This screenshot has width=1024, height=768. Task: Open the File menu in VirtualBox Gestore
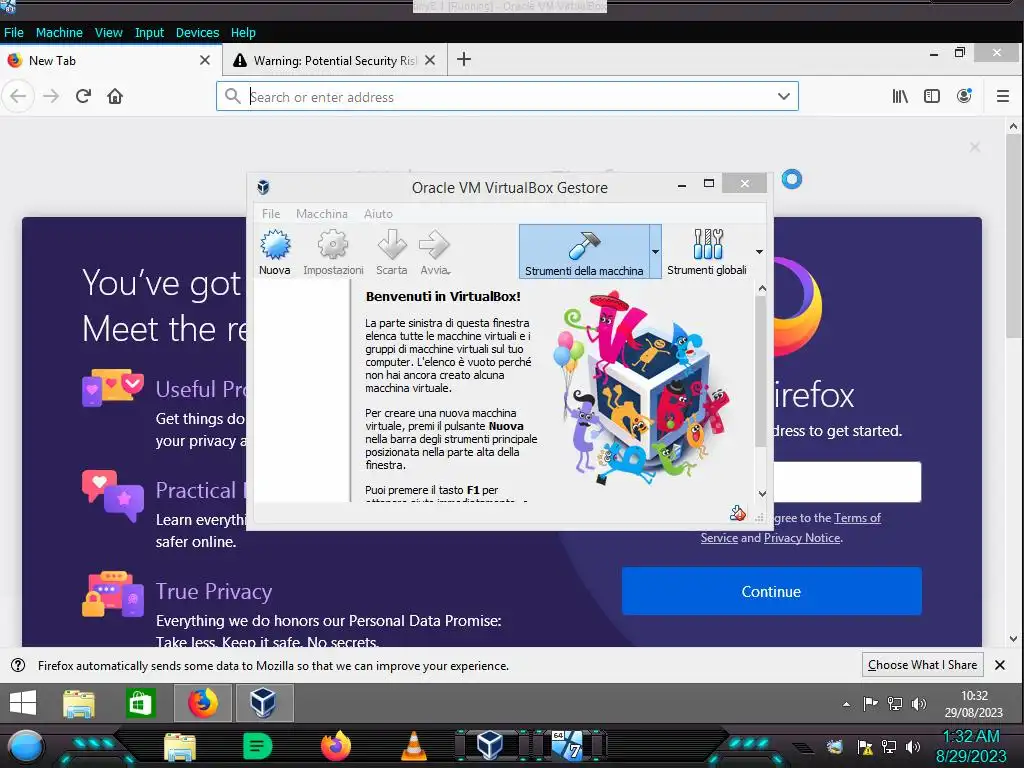tap(271, 214)
